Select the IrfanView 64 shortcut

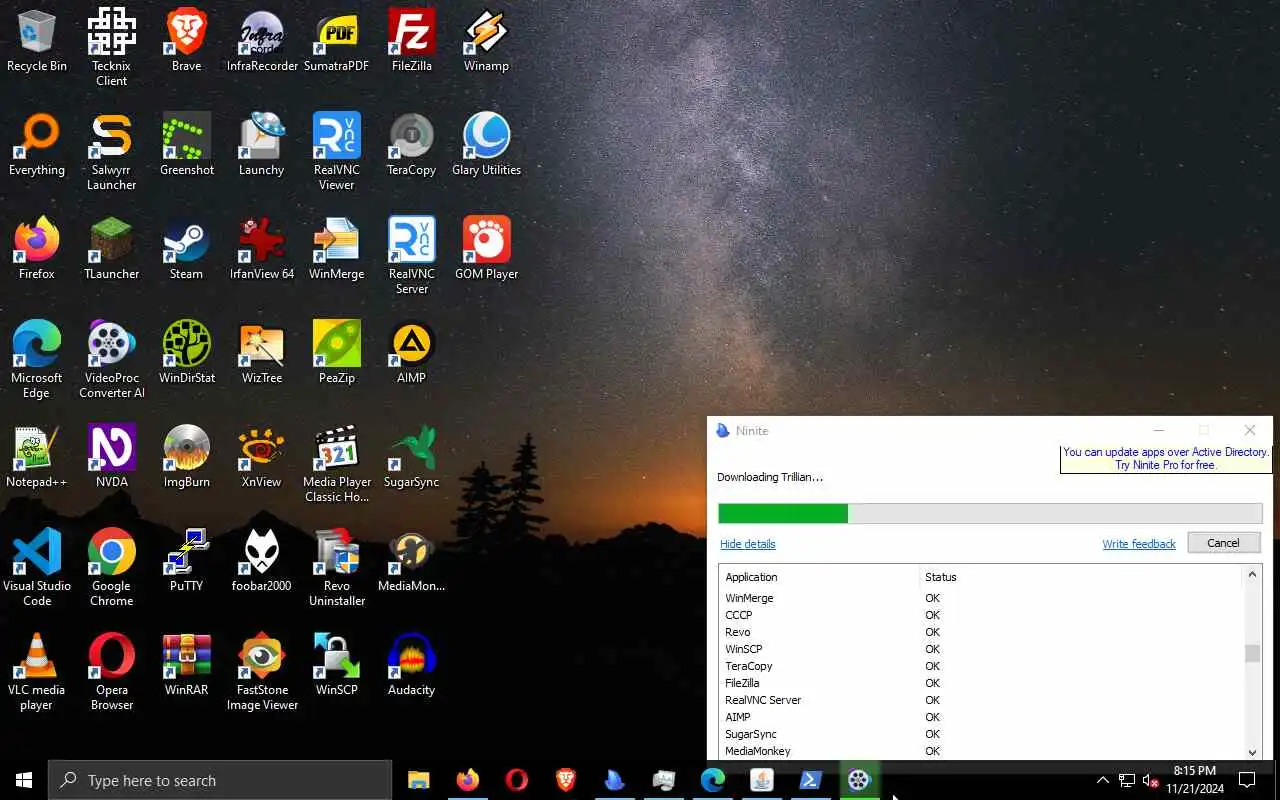click(262, 250)
